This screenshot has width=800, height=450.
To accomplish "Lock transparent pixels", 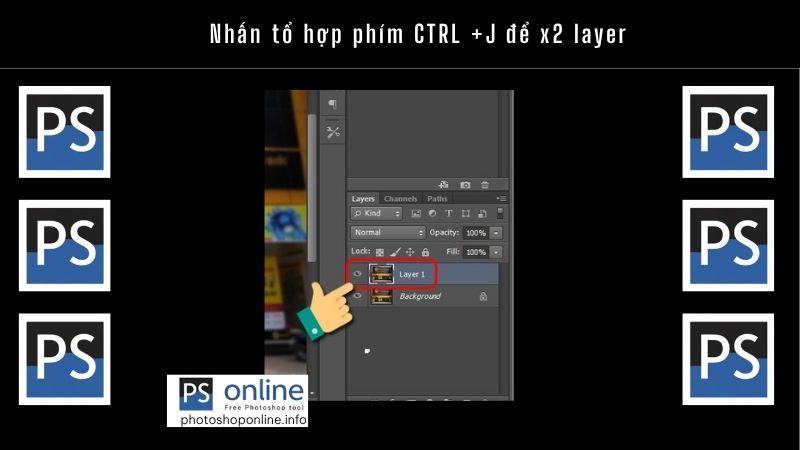I will (x=380, y=252).
